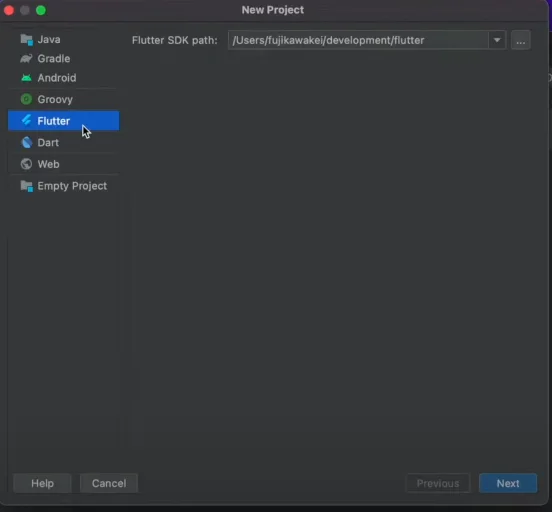Click the Web globe icon
The width and height of the screenshot is (552, 512).
point(26,164)
